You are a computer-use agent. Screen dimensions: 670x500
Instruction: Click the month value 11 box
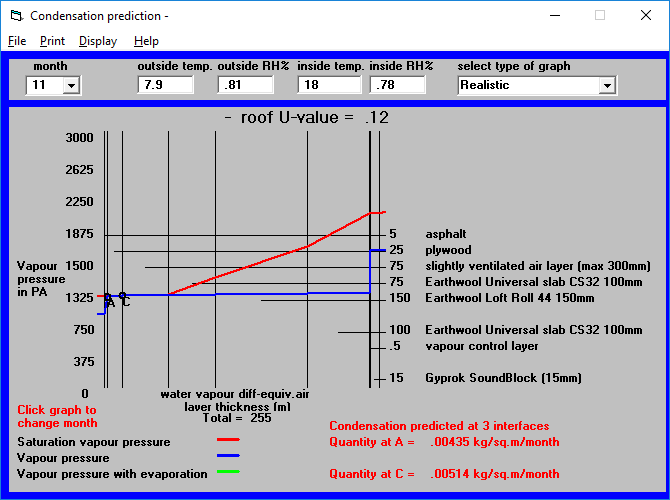point(45,85)
